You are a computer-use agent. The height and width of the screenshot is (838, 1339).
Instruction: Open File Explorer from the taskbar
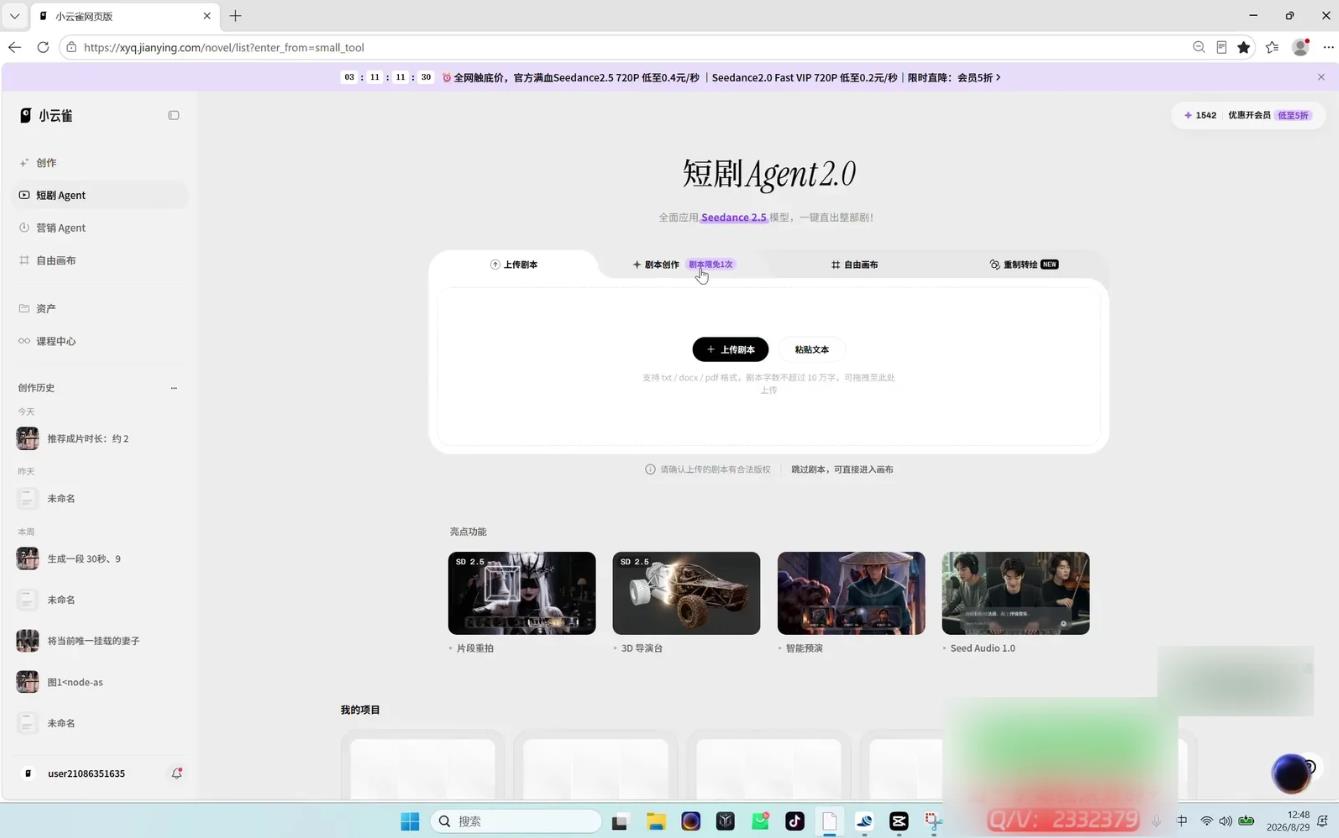(656, 821)
